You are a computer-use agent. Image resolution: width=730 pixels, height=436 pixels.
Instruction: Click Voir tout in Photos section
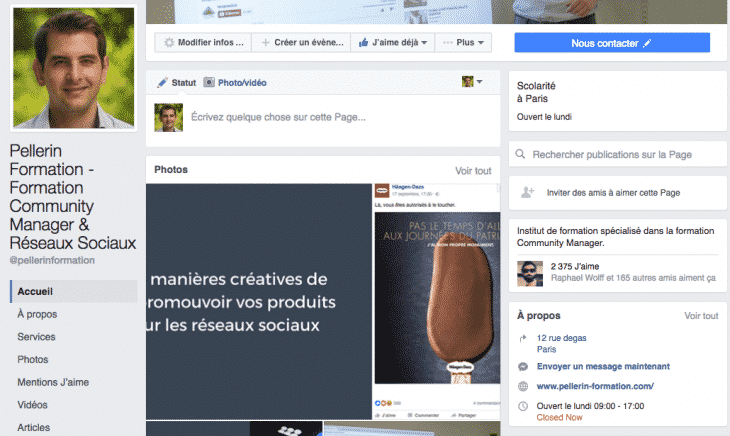tap(473, 171)
